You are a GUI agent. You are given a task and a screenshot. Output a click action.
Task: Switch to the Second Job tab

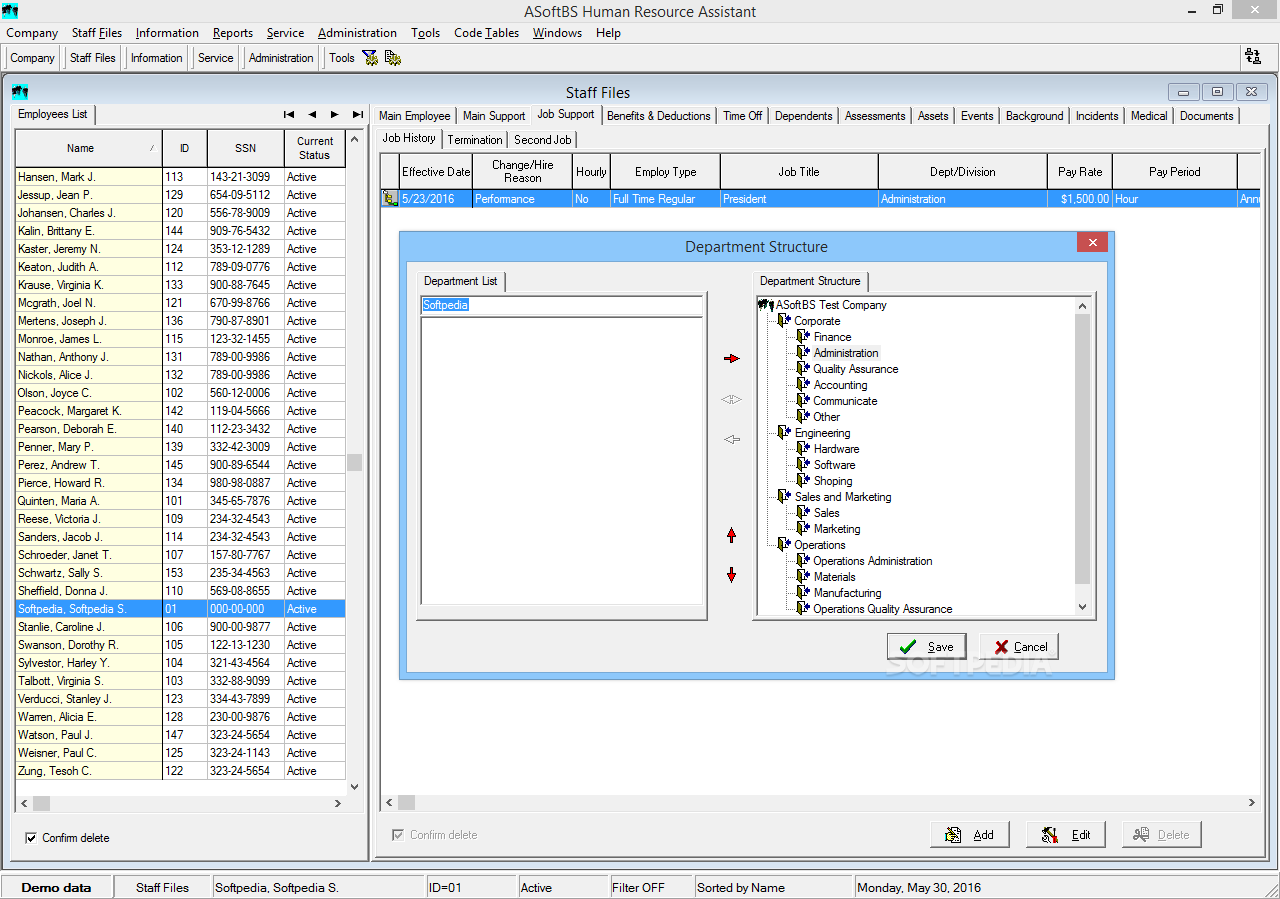pyautogui.click(x=543, y=140)
